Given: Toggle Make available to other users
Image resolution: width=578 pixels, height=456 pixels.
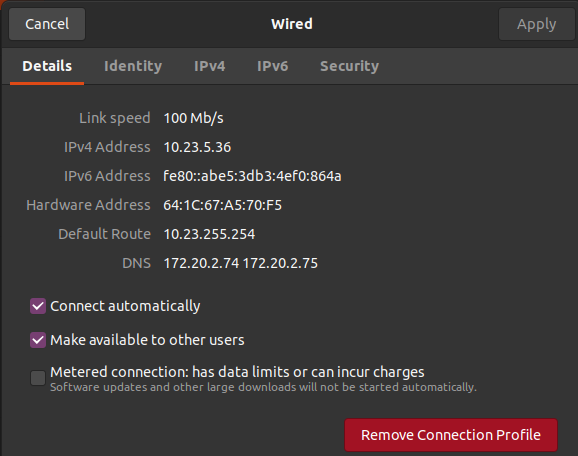Looking at the screenshot, I should 38,340.
